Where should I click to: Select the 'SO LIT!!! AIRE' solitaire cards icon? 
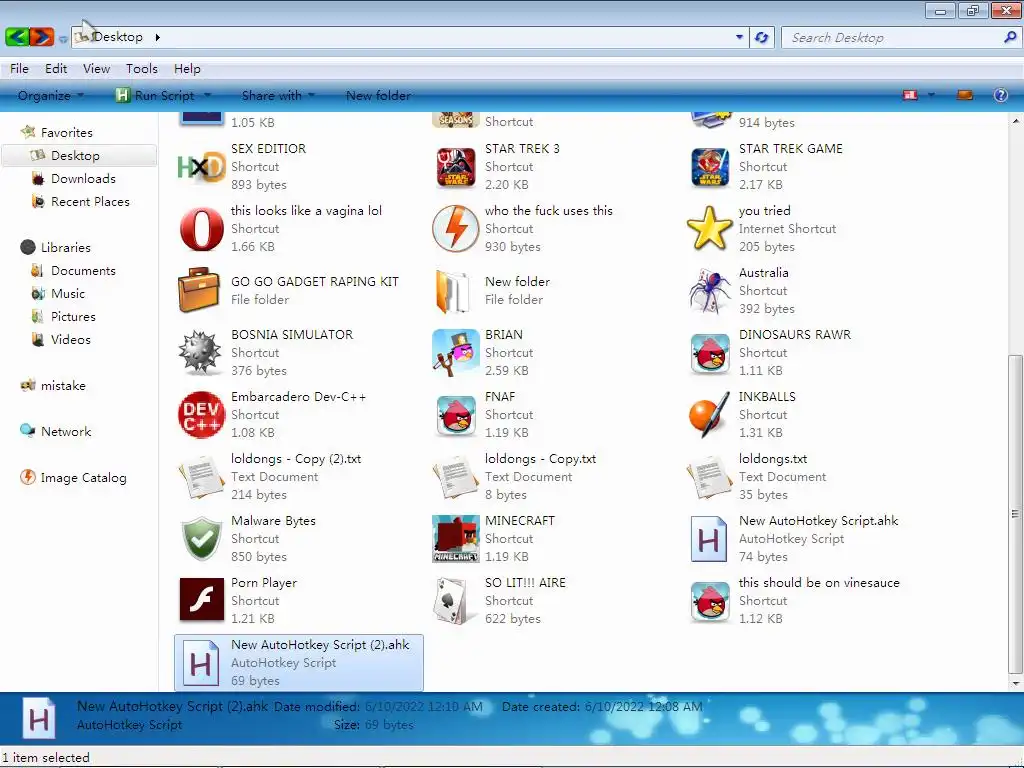click(x=451, y=601)
